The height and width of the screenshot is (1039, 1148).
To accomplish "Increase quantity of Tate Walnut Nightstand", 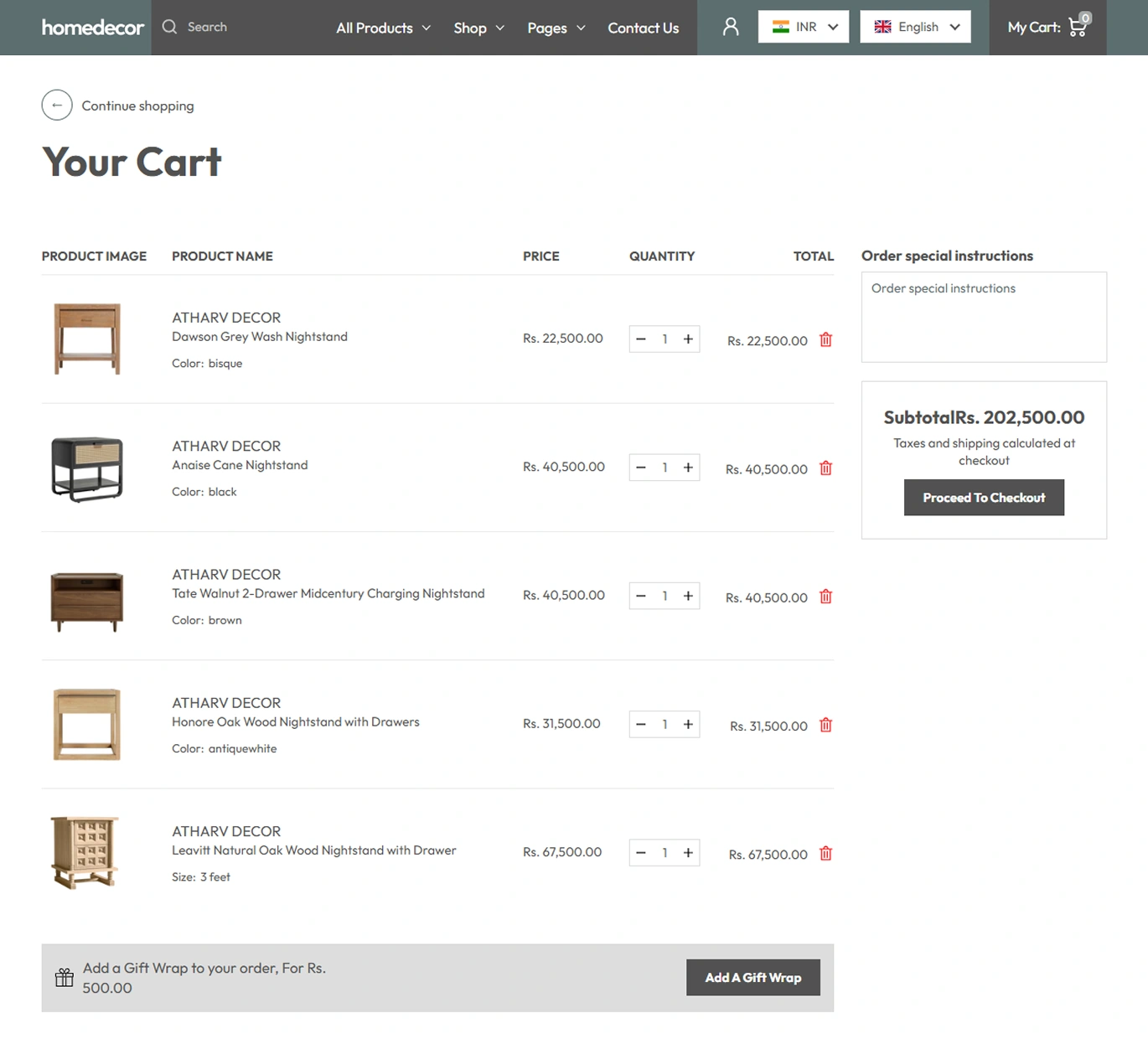I will click(688, 596).
